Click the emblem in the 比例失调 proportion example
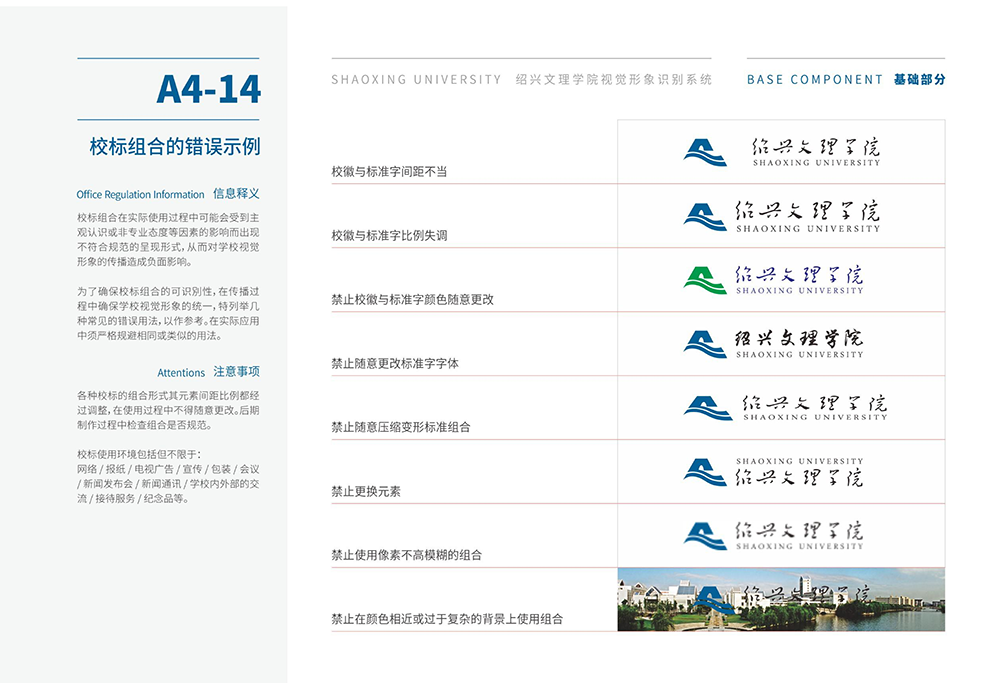The image size is (1000, 683). click(705, 216)
